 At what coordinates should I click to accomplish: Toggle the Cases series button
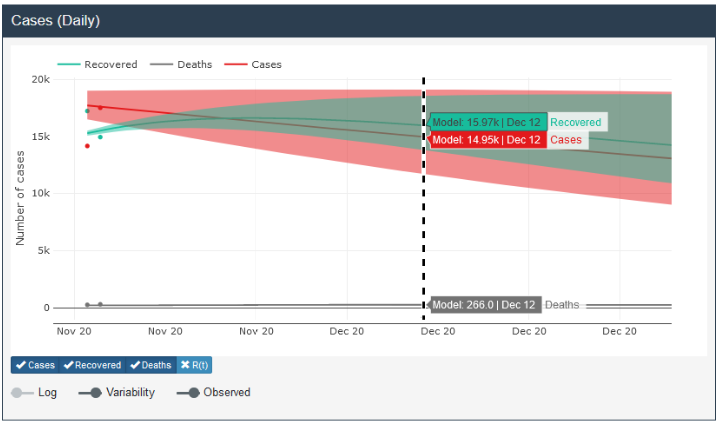35,365
